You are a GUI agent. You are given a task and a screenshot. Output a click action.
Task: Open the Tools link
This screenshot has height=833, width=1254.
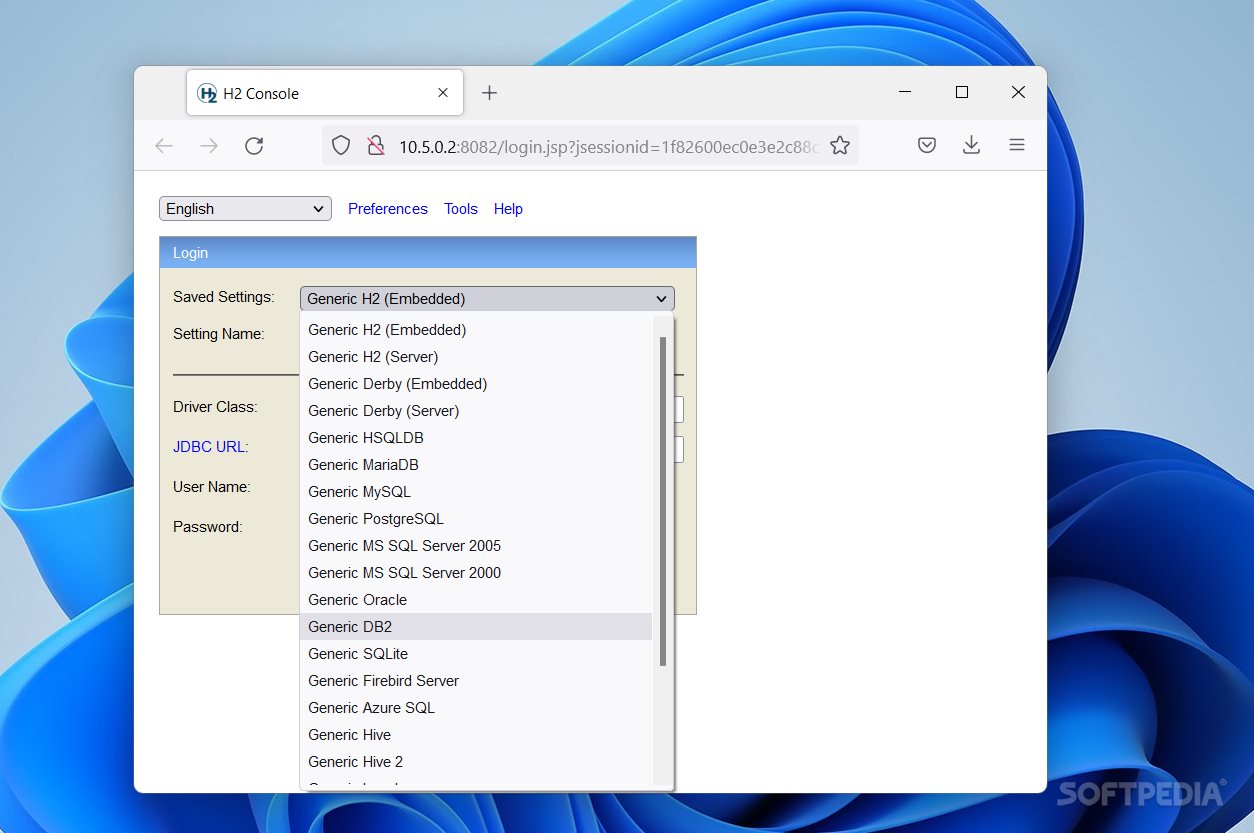click(461, 209)
